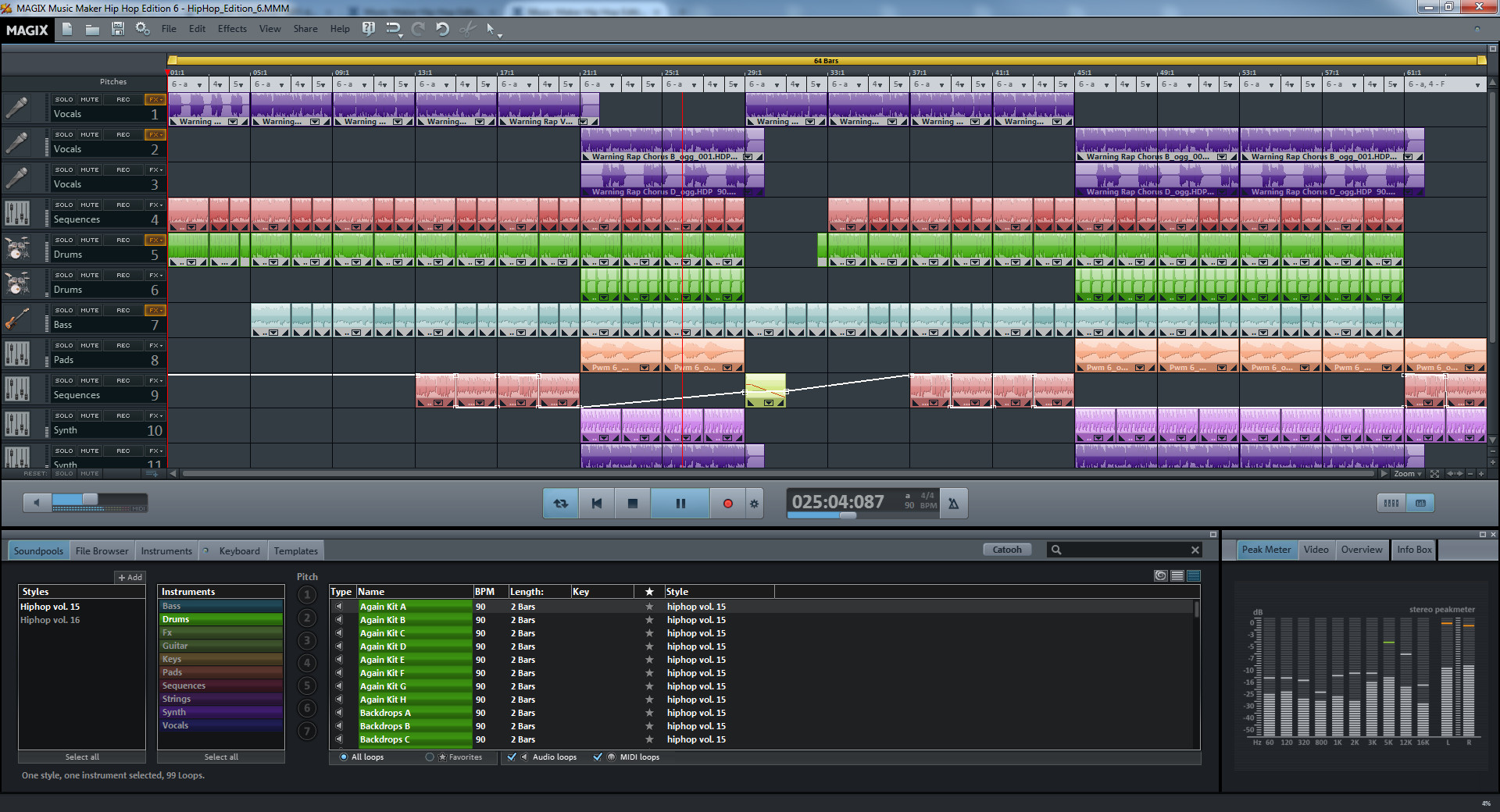Click the Catooh button

[1006, 549]
